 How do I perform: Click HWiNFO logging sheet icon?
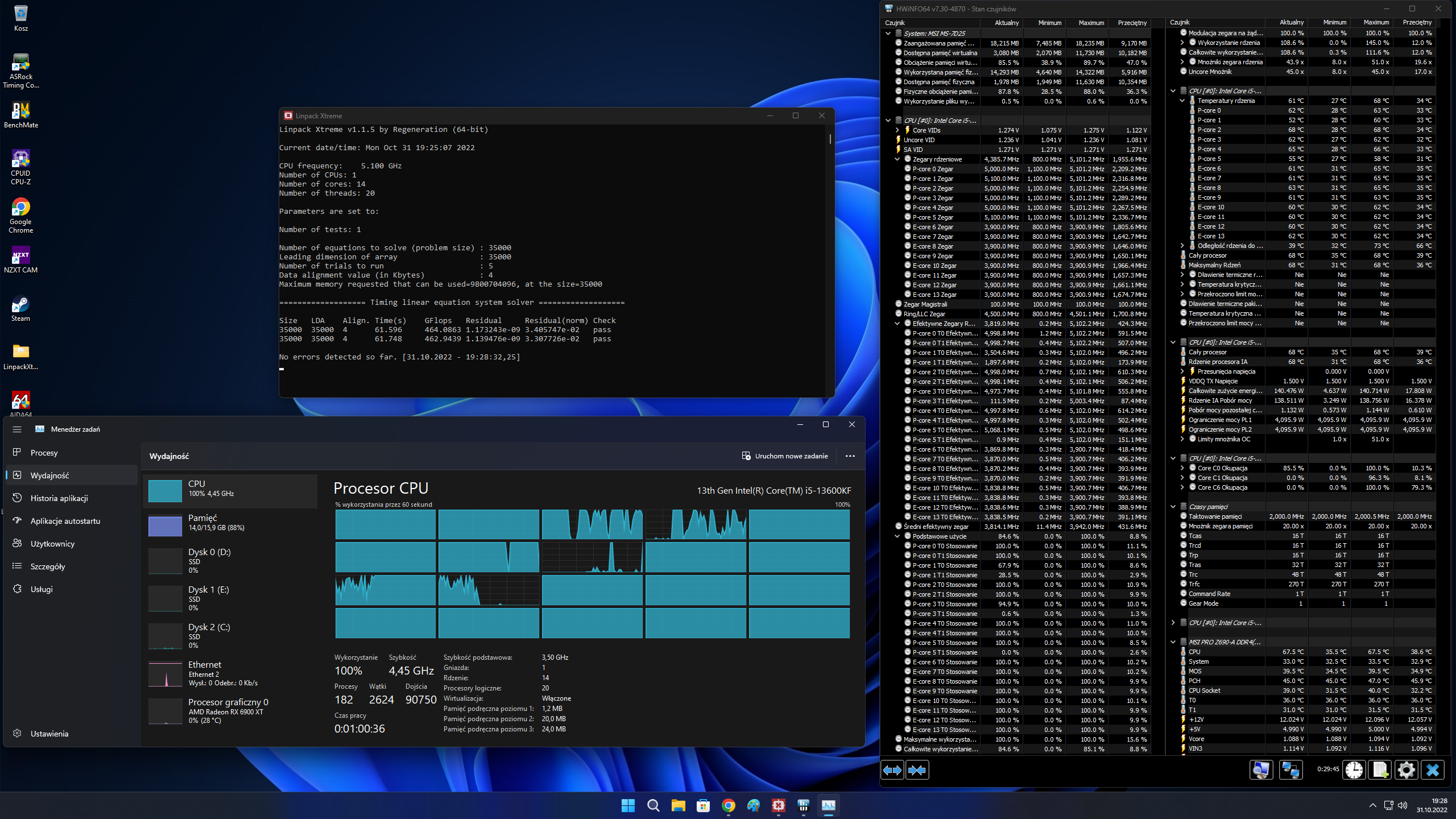pos(1380,770)
